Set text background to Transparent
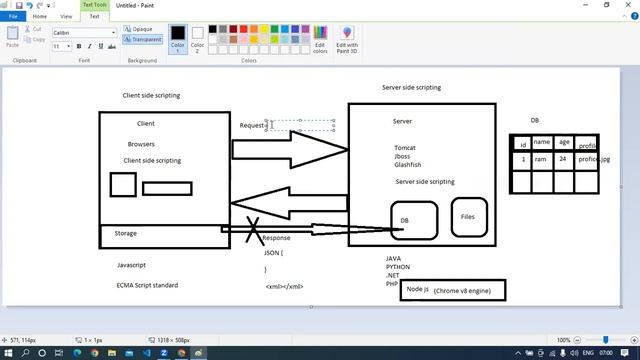640x360 pixels. [142, 39]
